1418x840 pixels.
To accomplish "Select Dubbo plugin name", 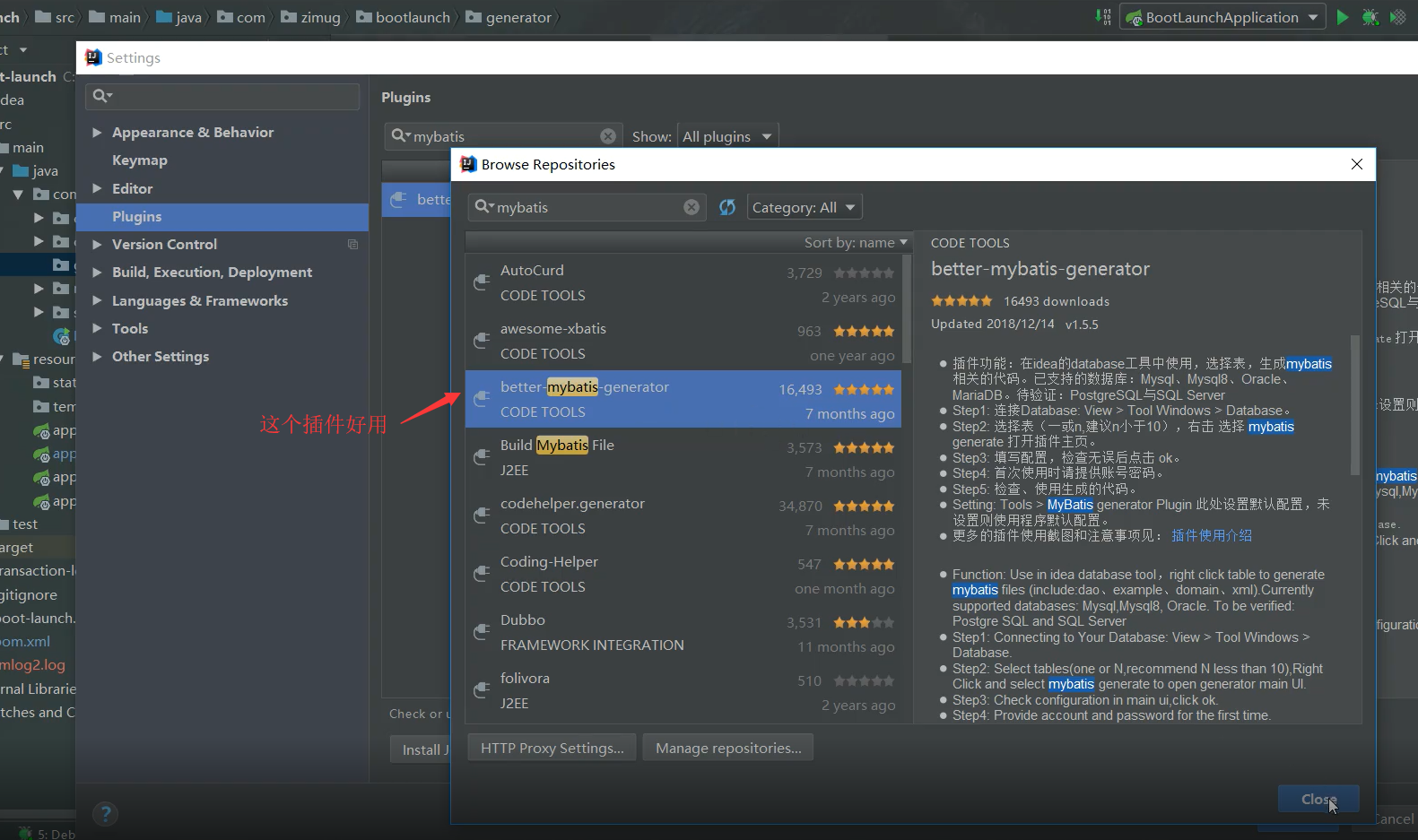I will point(523,619).
